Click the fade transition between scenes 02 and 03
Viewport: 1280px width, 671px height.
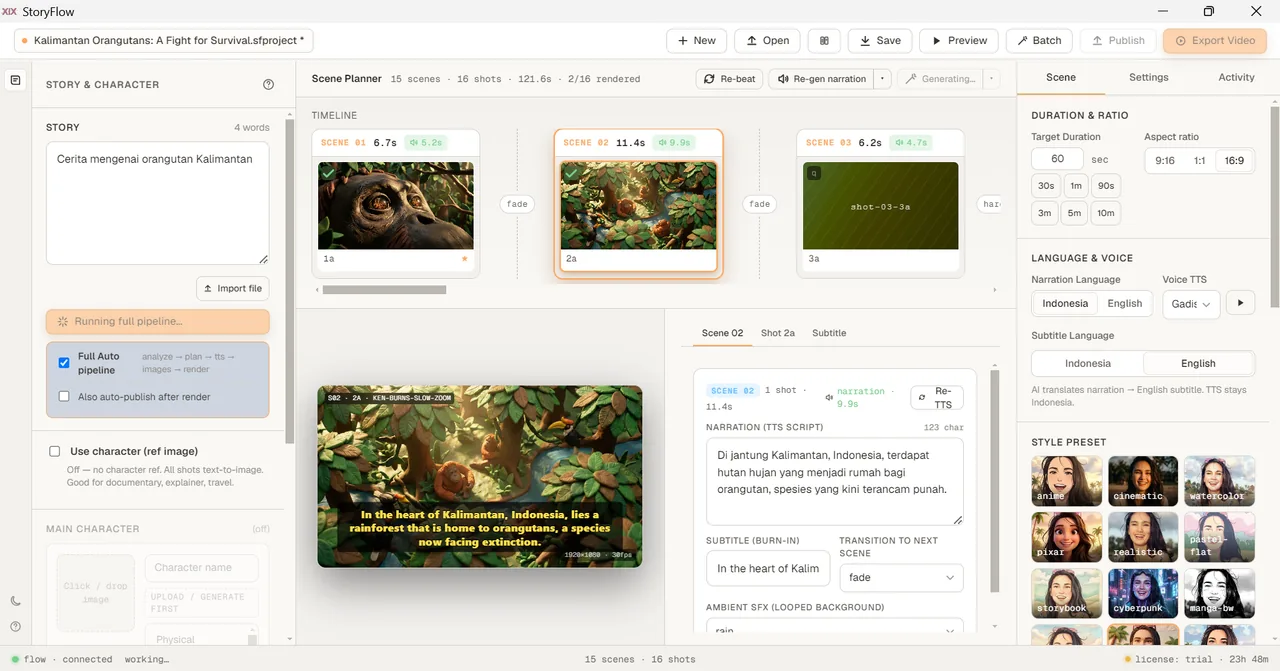[x=760, y=204]
